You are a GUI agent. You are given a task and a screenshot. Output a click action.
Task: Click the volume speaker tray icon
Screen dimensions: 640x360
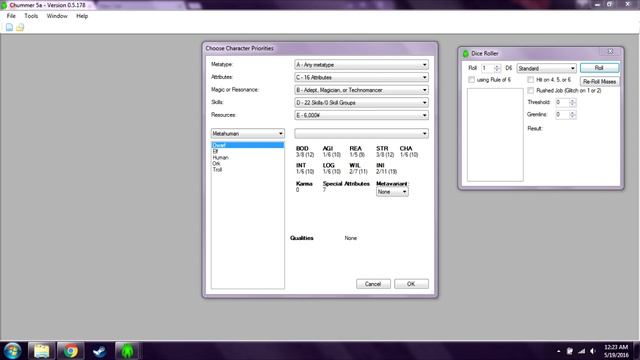pos(593,351)
